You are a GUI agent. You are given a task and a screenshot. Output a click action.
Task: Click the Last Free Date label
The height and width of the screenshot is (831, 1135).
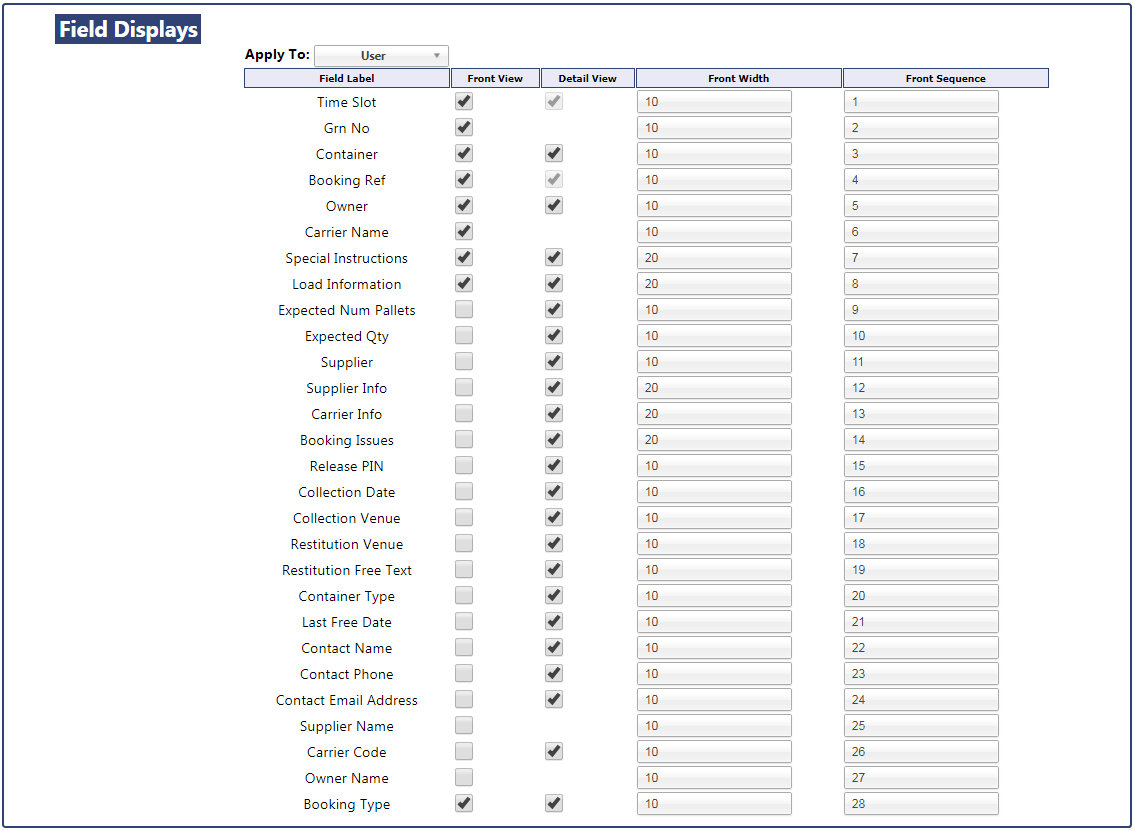tap(347, 623)
